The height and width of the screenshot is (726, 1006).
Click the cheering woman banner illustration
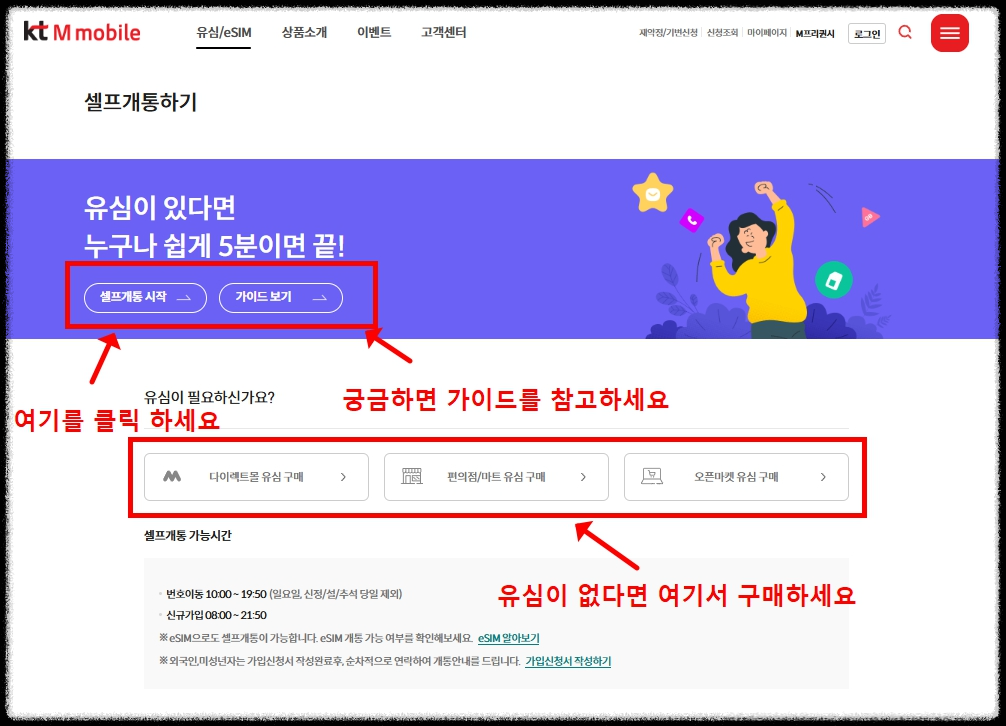[757, 258]
